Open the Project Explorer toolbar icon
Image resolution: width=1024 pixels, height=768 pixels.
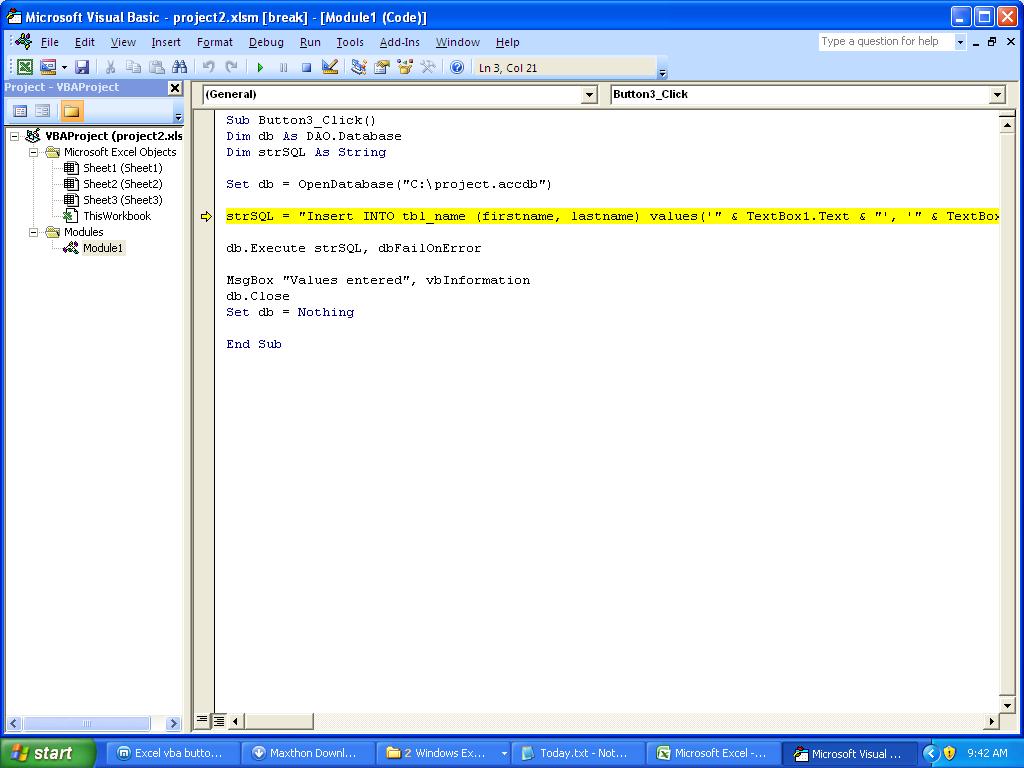(359, 67)
